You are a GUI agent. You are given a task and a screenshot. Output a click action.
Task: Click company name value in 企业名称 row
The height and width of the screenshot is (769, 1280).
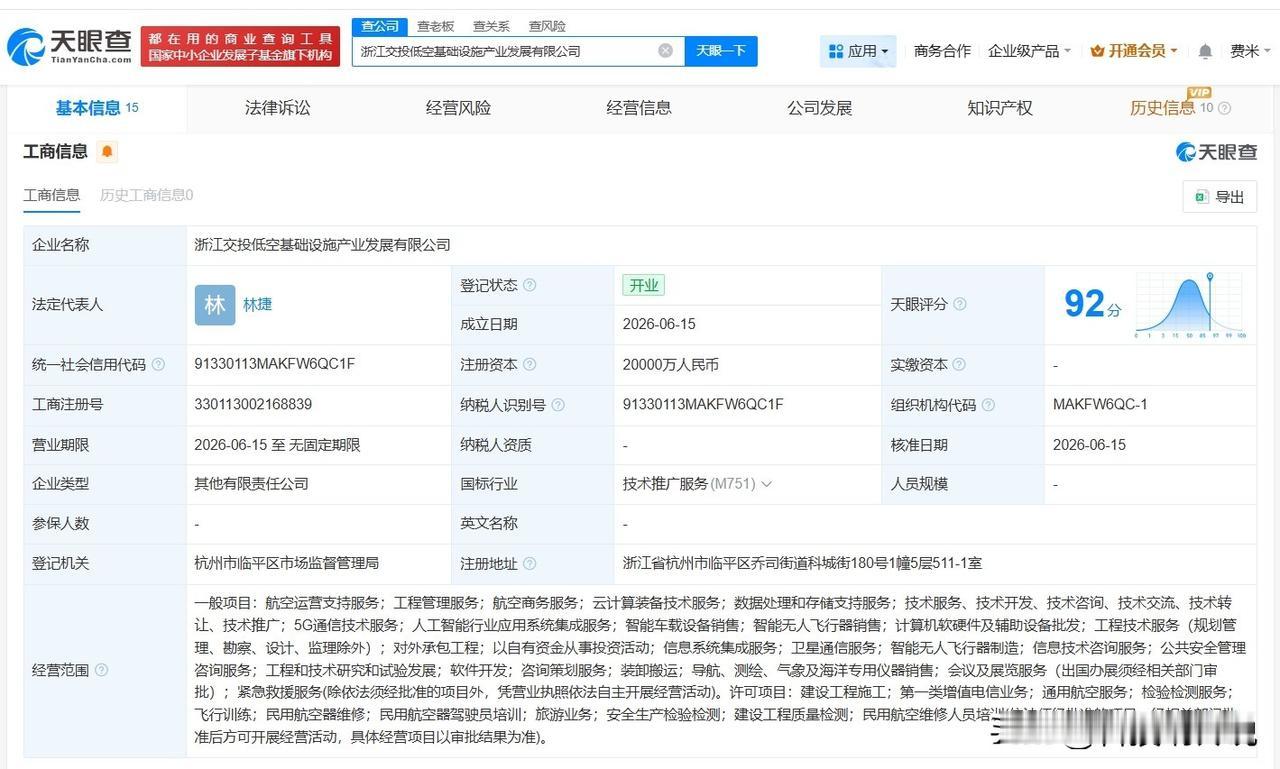tap(322, 245)
